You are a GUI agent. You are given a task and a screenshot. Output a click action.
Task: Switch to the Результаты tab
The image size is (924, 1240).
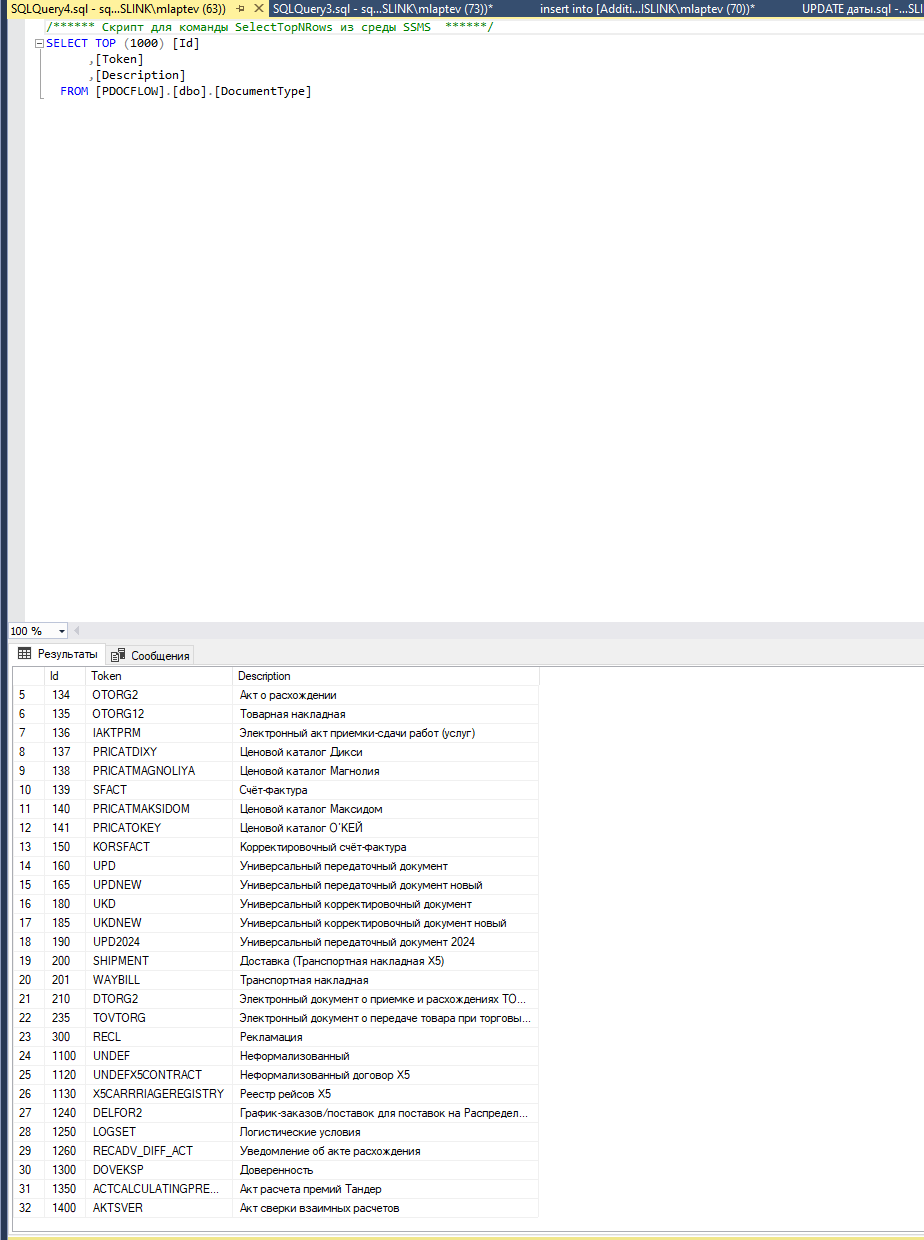(58, 654)
